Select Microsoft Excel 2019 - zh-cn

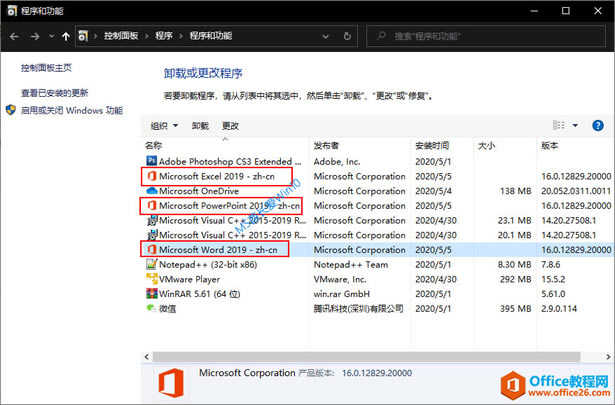pyautogui.click(x=217, y=176)
